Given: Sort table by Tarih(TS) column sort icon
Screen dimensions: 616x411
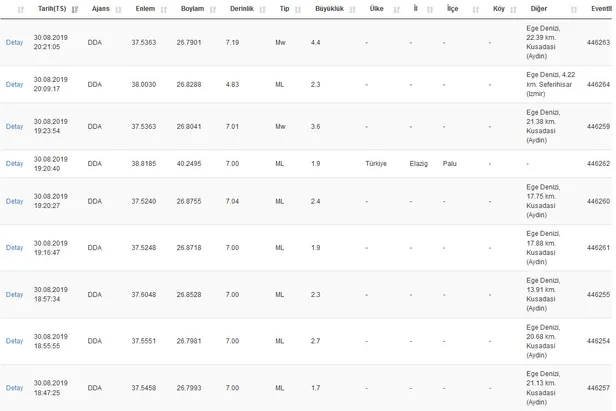Looking at the screenshot, I should coord(75,9).
